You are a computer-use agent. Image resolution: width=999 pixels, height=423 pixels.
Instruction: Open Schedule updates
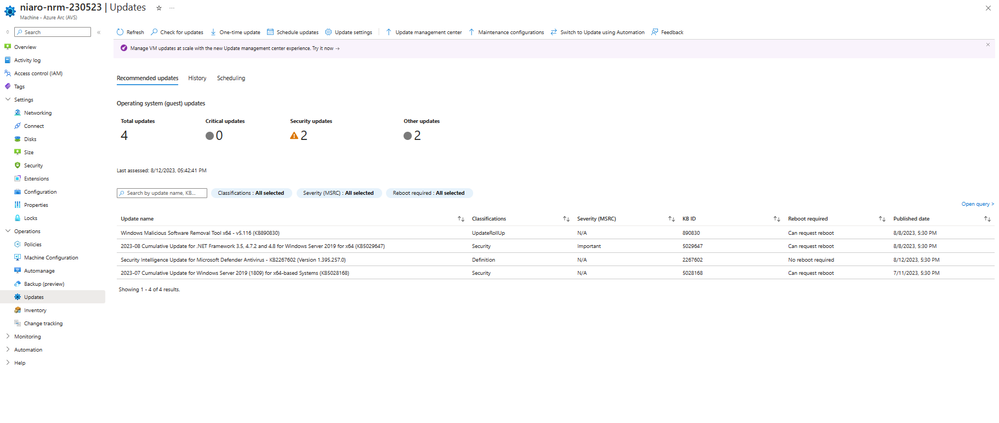pyautogui.click(x=292, y=32)
